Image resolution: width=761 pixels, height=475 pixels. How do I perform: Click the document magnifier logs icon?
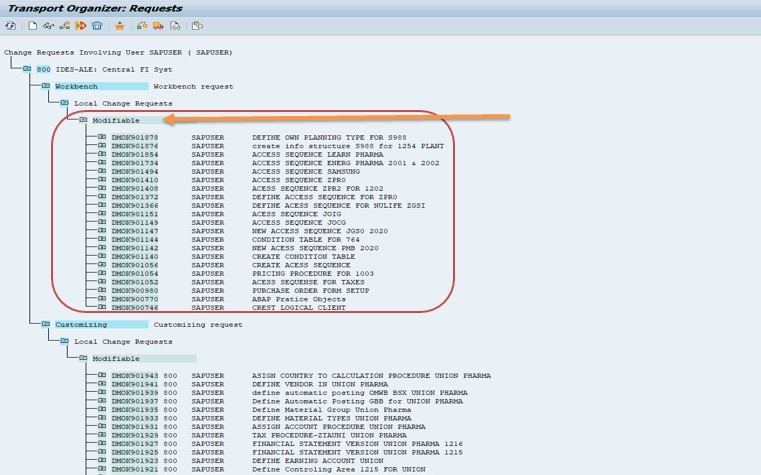click(x=174, y=26)
